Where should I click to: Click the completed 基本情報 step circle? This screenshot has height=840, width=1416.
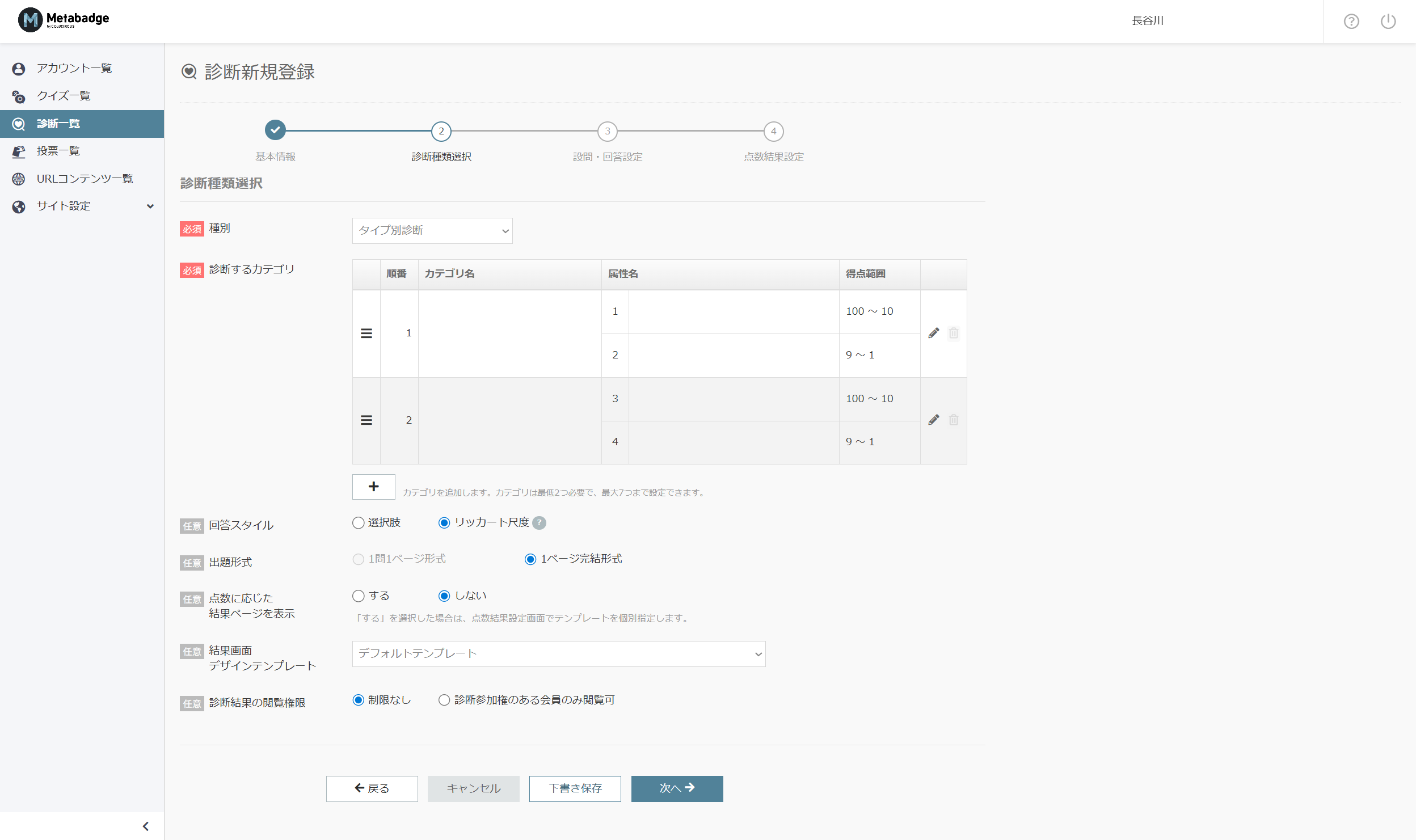(x=275, y=130)
